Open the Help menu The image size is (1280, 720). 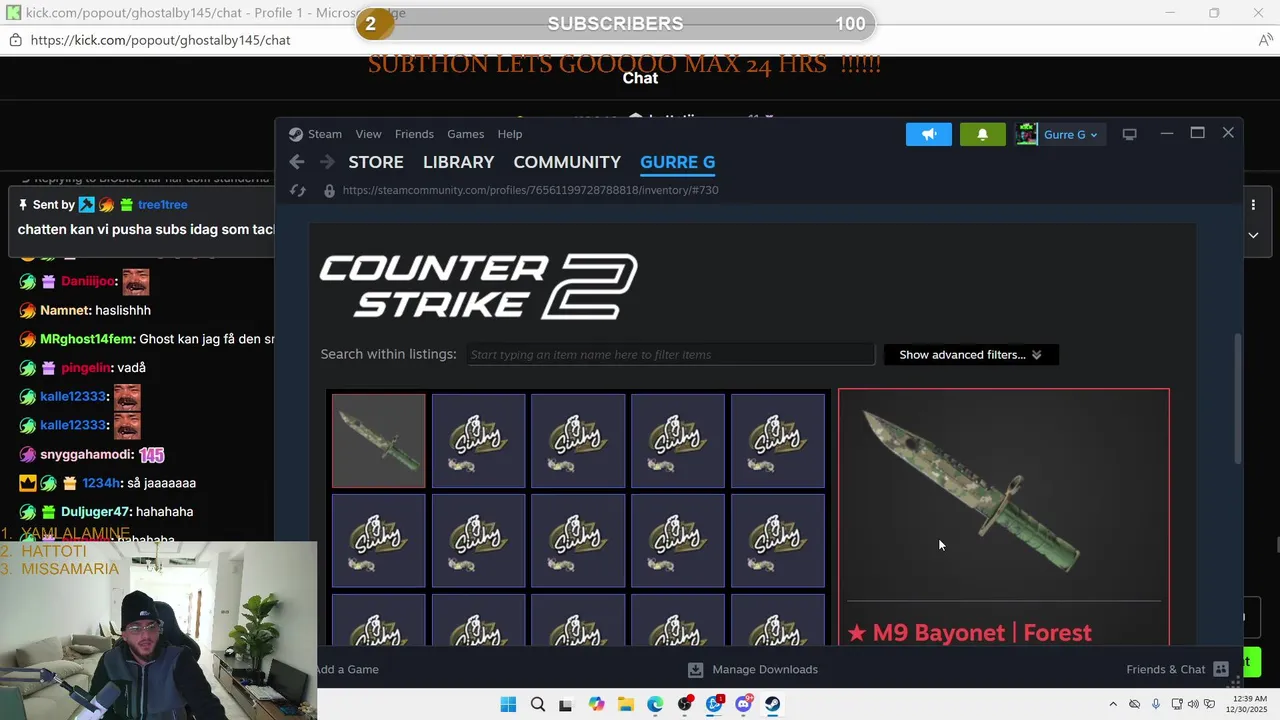(510, 134)
